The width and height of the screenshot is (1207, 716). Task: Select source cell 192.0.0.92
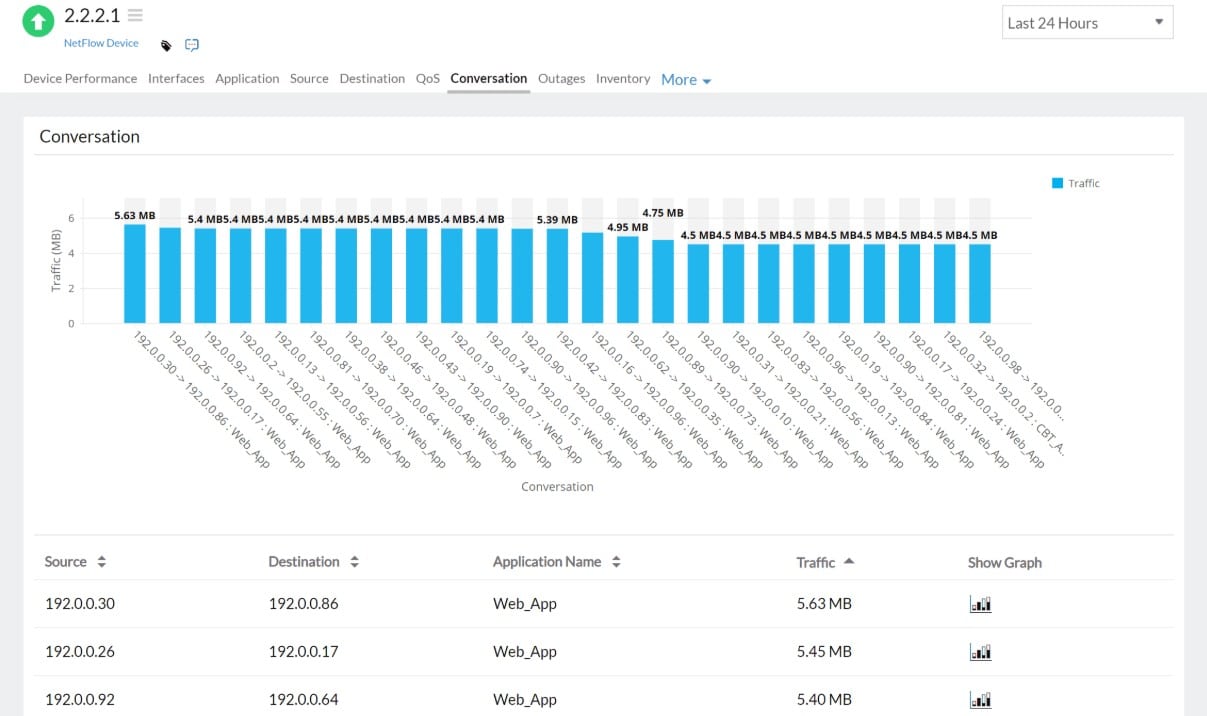(x=80, y=700)
